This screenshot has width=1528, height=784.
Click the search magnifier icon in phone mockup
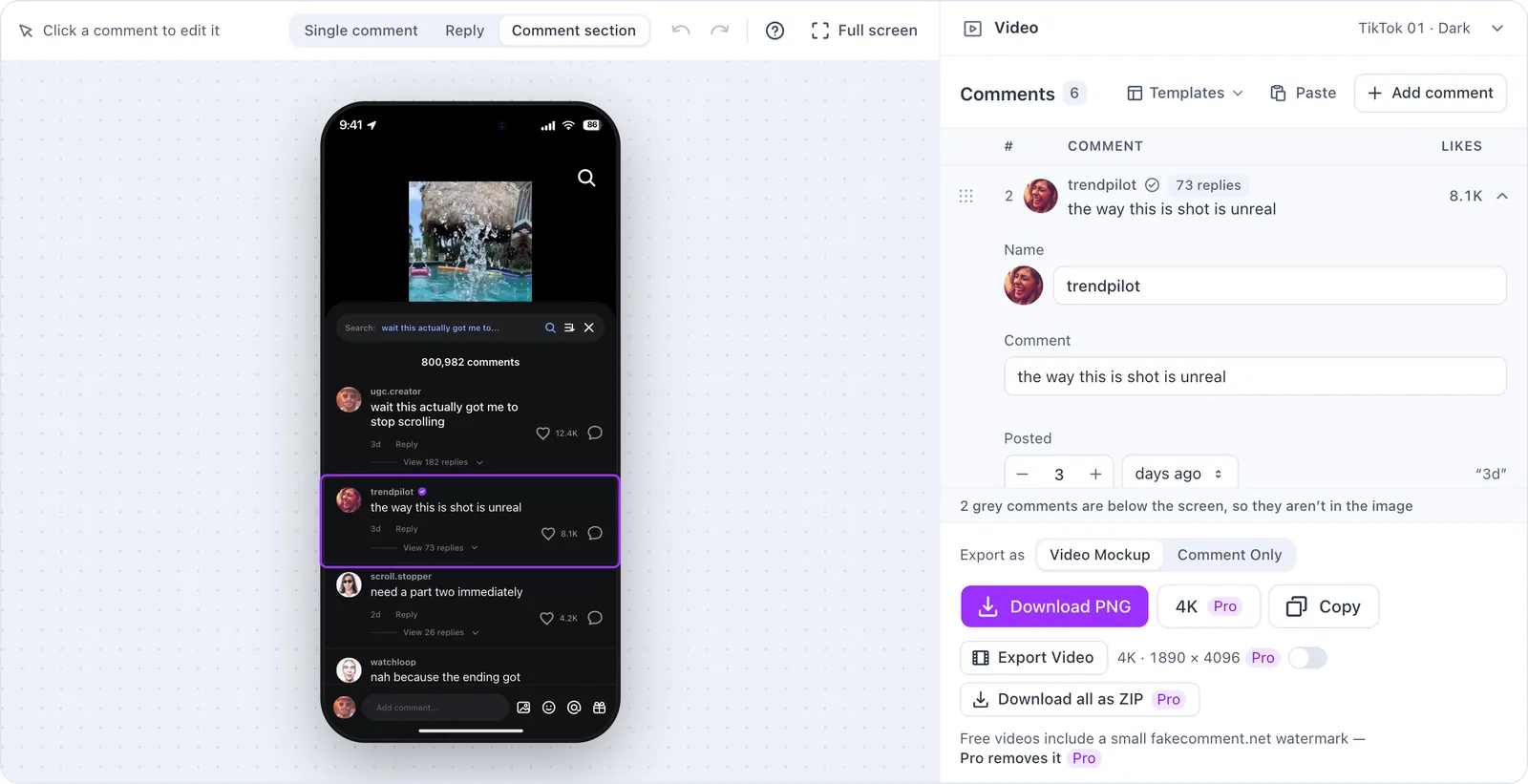586,178
